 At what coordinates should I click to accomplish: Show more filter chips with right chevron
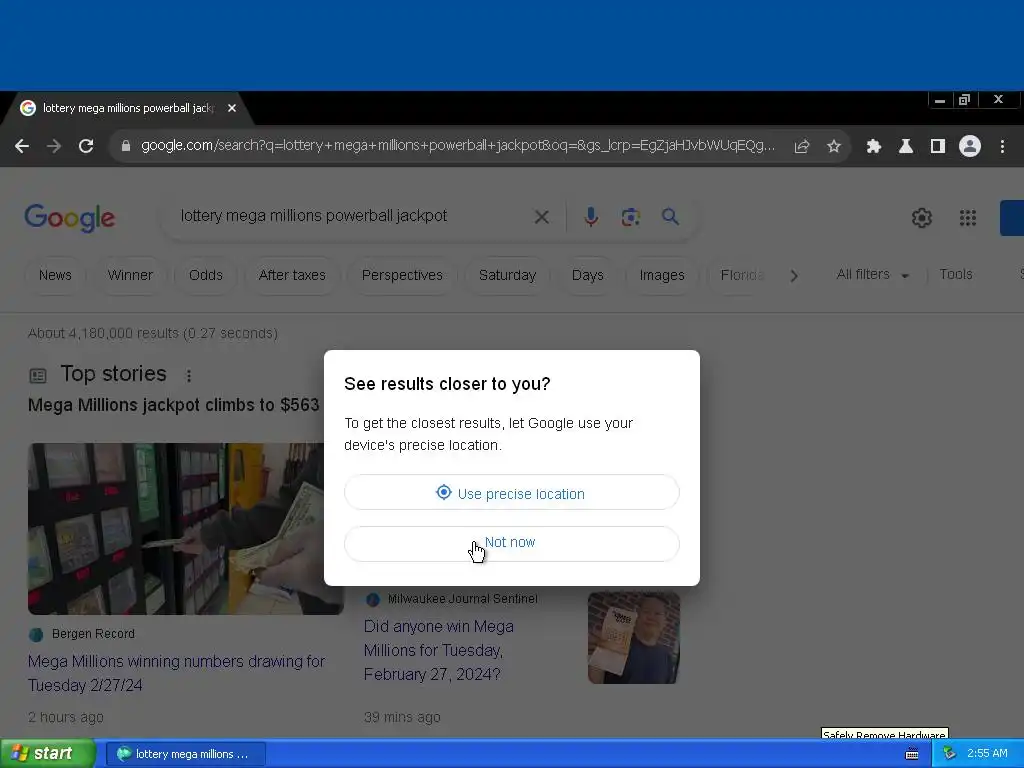[x=794, y=276]
